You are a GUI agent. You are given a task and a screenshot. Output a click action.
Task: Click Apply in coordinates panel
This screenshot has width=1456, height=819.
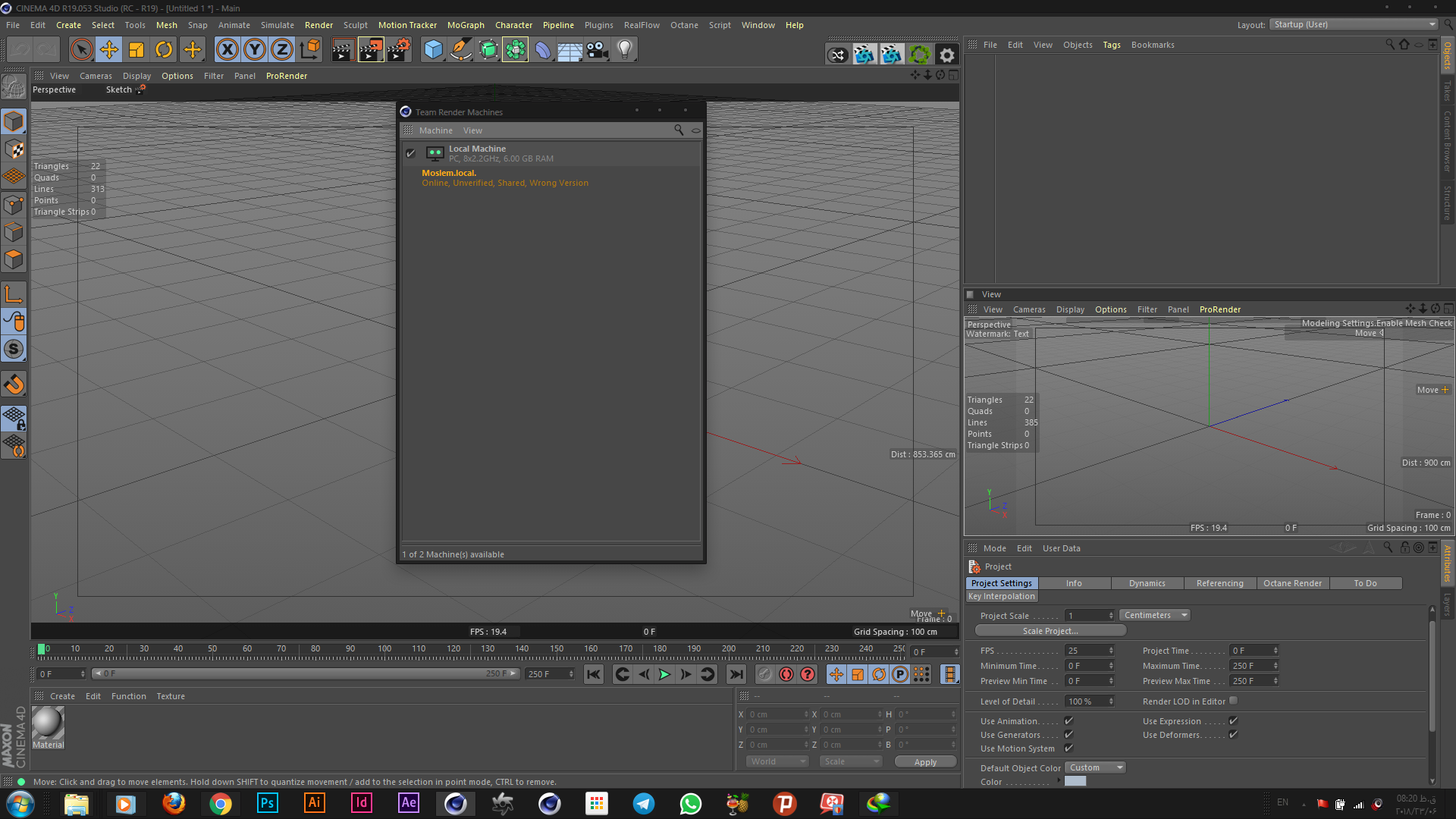pos(925,762)
